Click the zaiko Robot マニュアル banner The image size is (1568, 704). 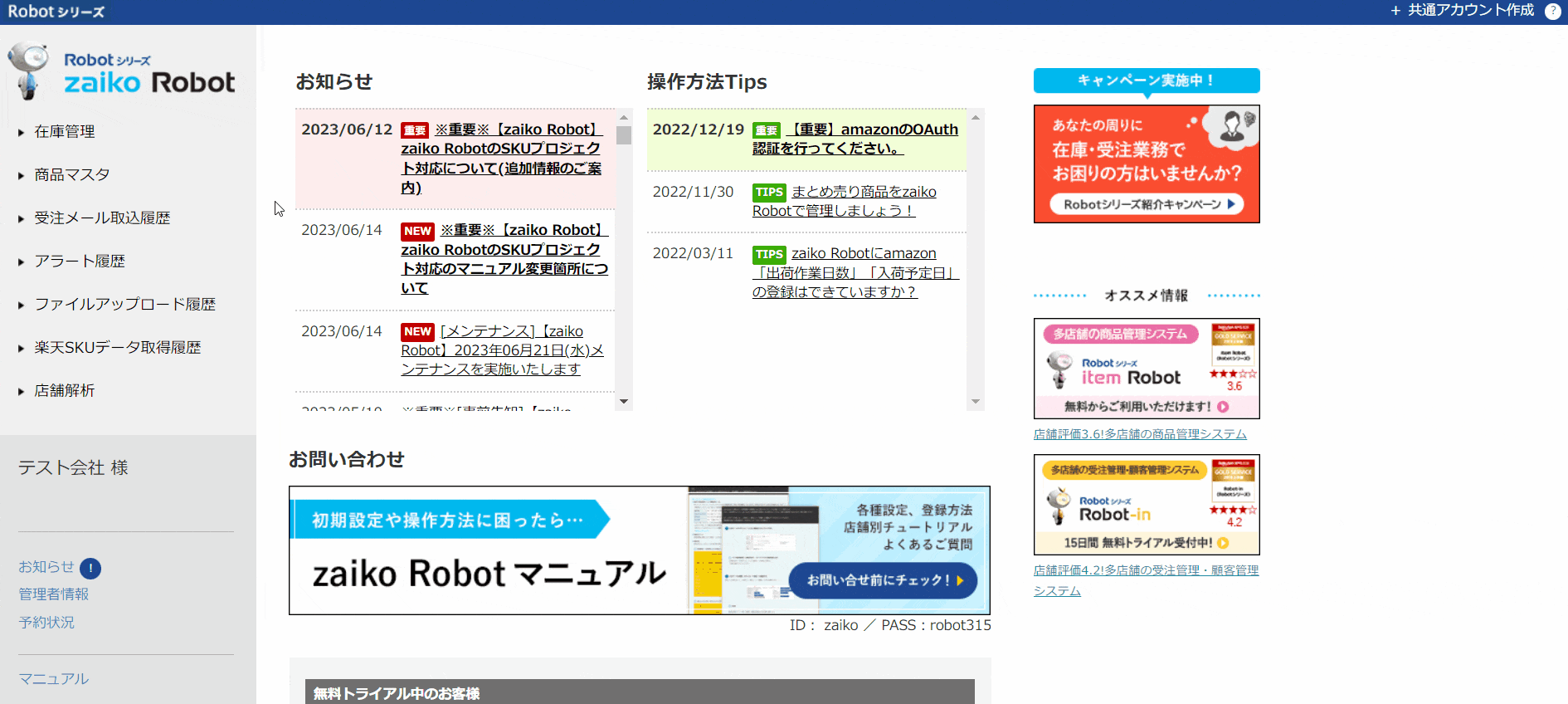640,550
